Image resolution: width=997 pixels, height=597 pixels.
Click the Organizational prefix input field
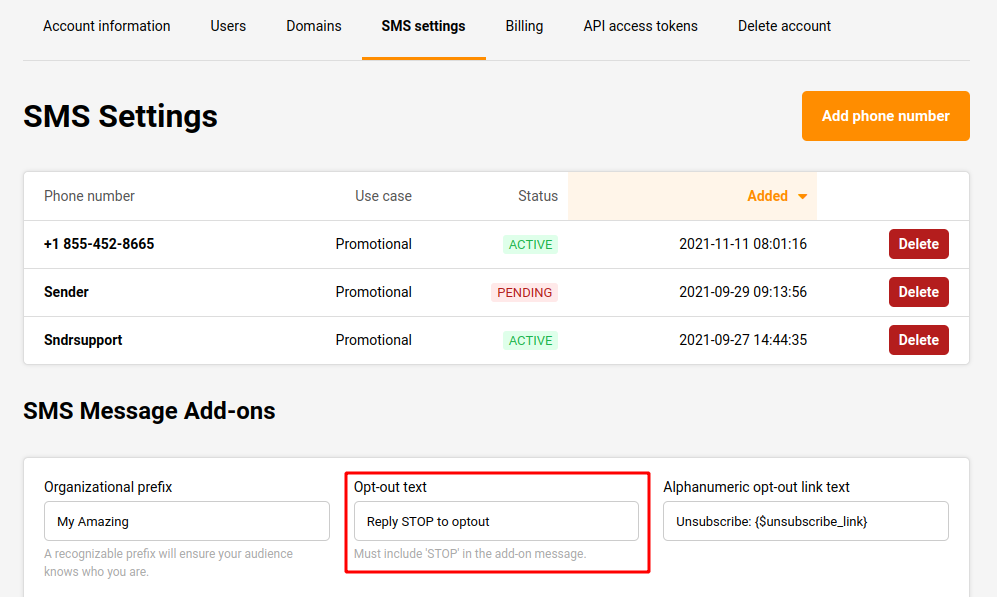pyautogui.click(x=187, y=521)
